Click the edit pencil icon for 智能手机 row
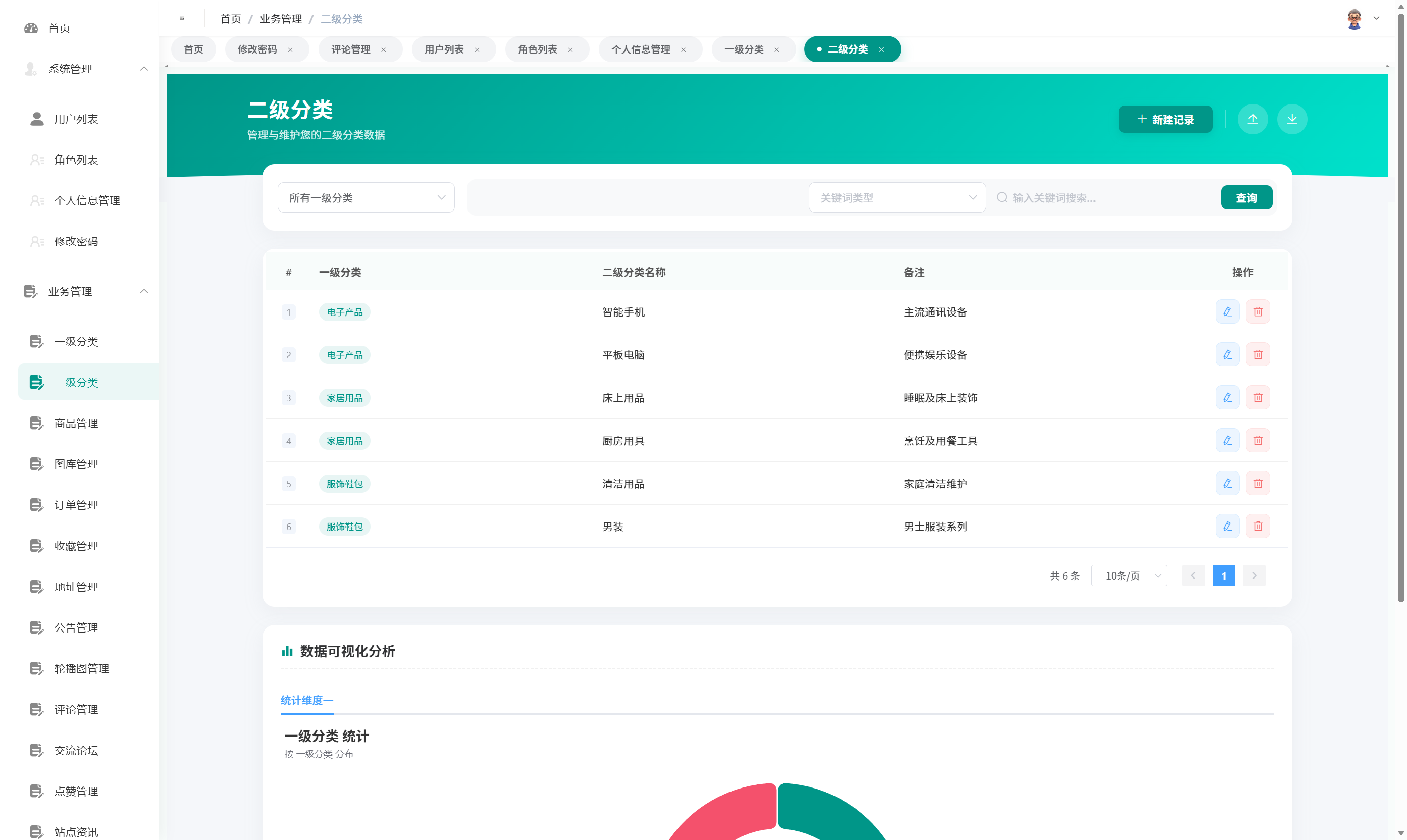The image size is (1407, 840). pos(1227,311)
